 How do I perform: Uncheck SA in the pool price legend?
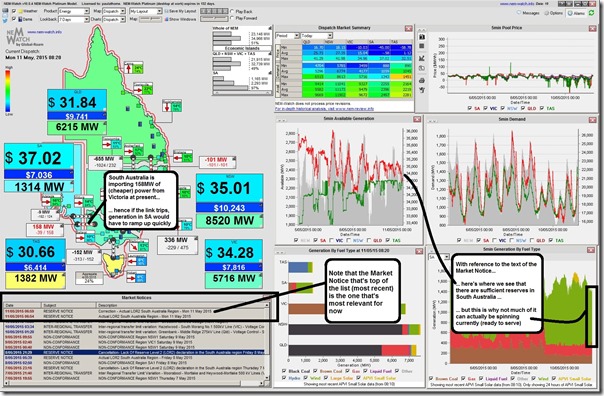pyautogui.click(x=470, y=109)
